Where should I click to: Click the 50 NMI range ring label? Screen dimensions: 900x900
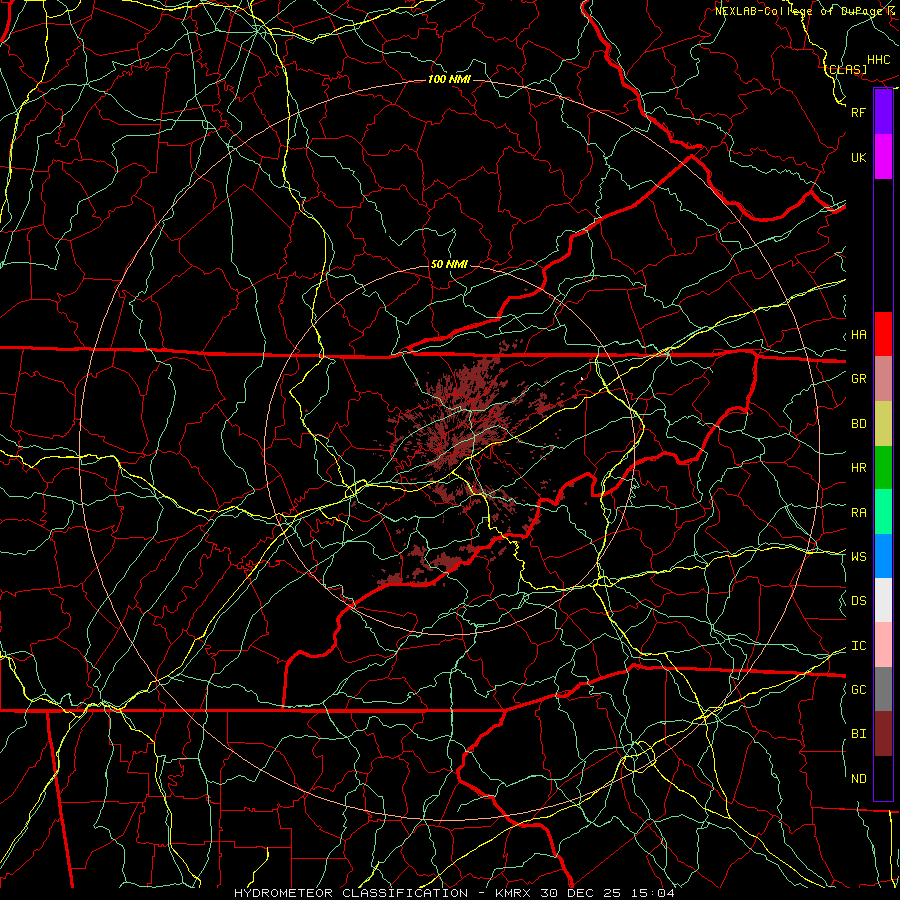[x=449, y=264]
